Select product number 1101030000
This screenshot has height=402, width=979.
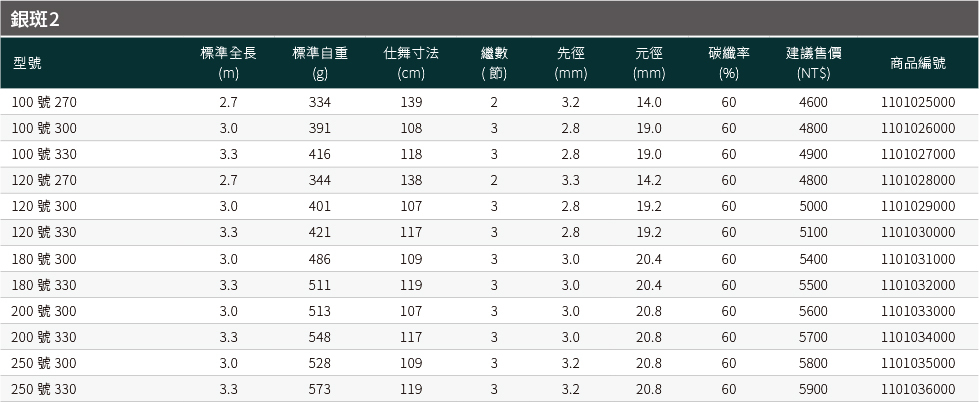click(918, 232)
